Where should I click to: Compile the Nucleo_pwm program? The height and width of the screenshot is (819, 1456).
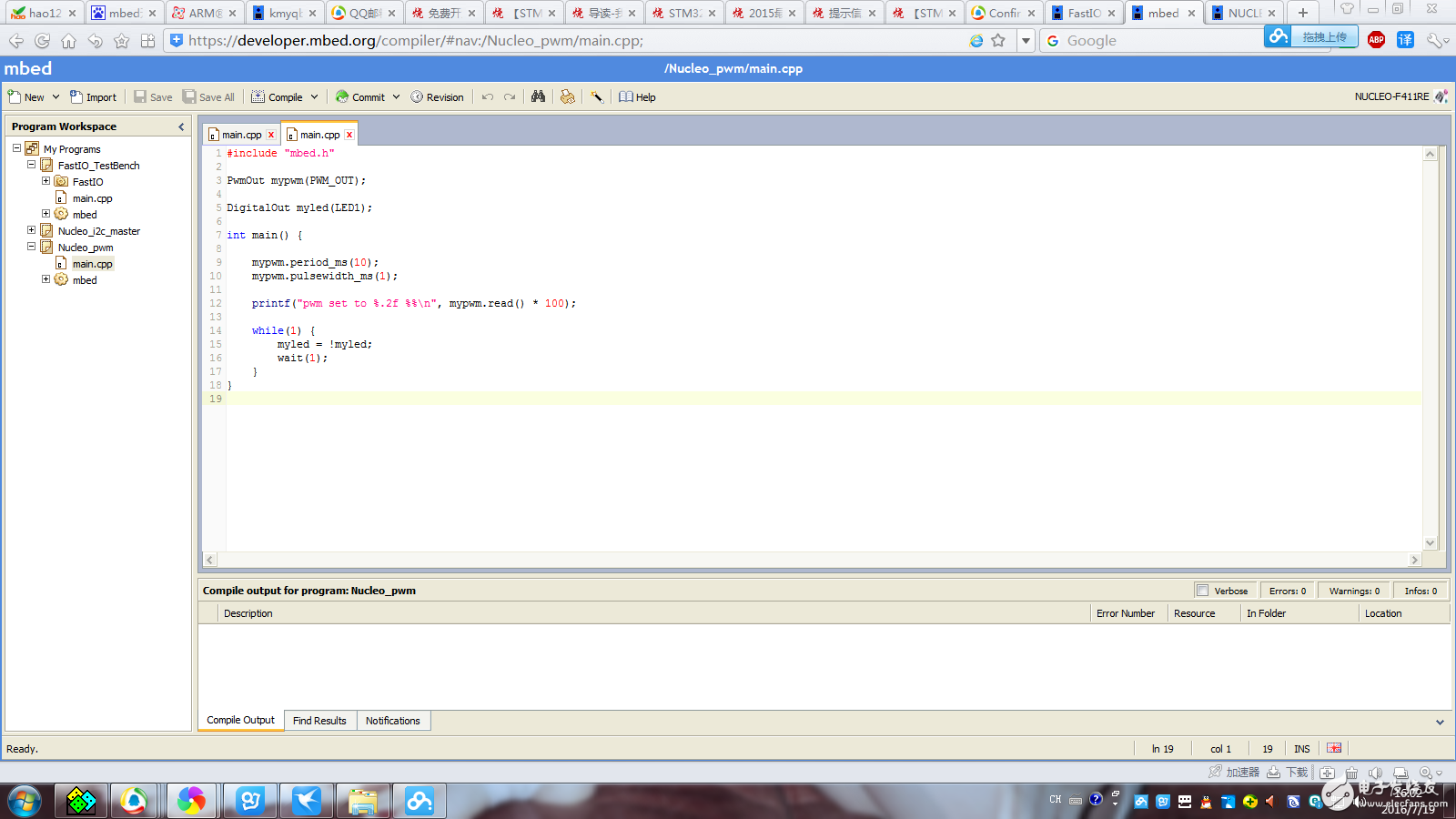pos(277,97)
